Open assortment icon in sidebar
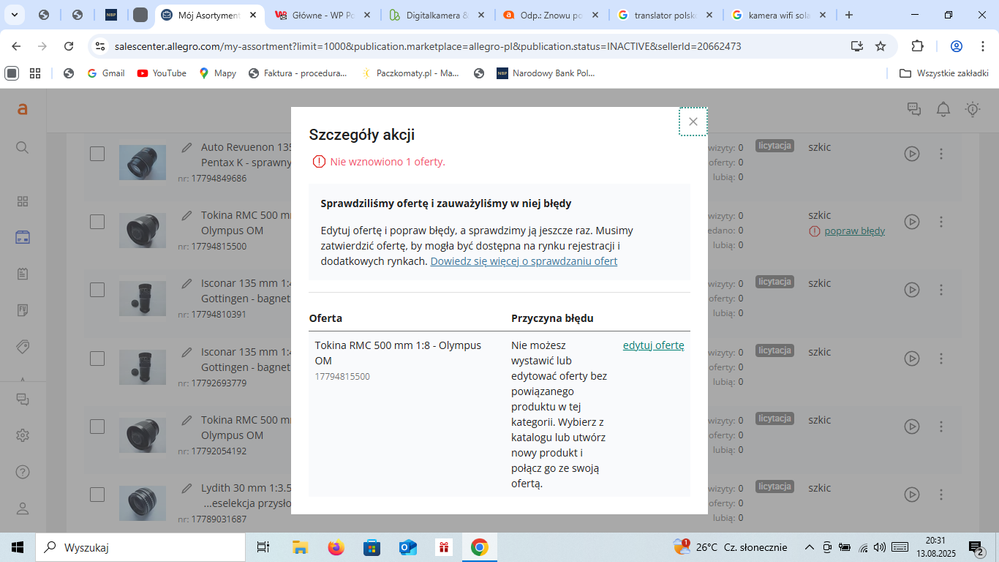Image resolution: width=999 pixels, height=562 pixels. [22, 238]
